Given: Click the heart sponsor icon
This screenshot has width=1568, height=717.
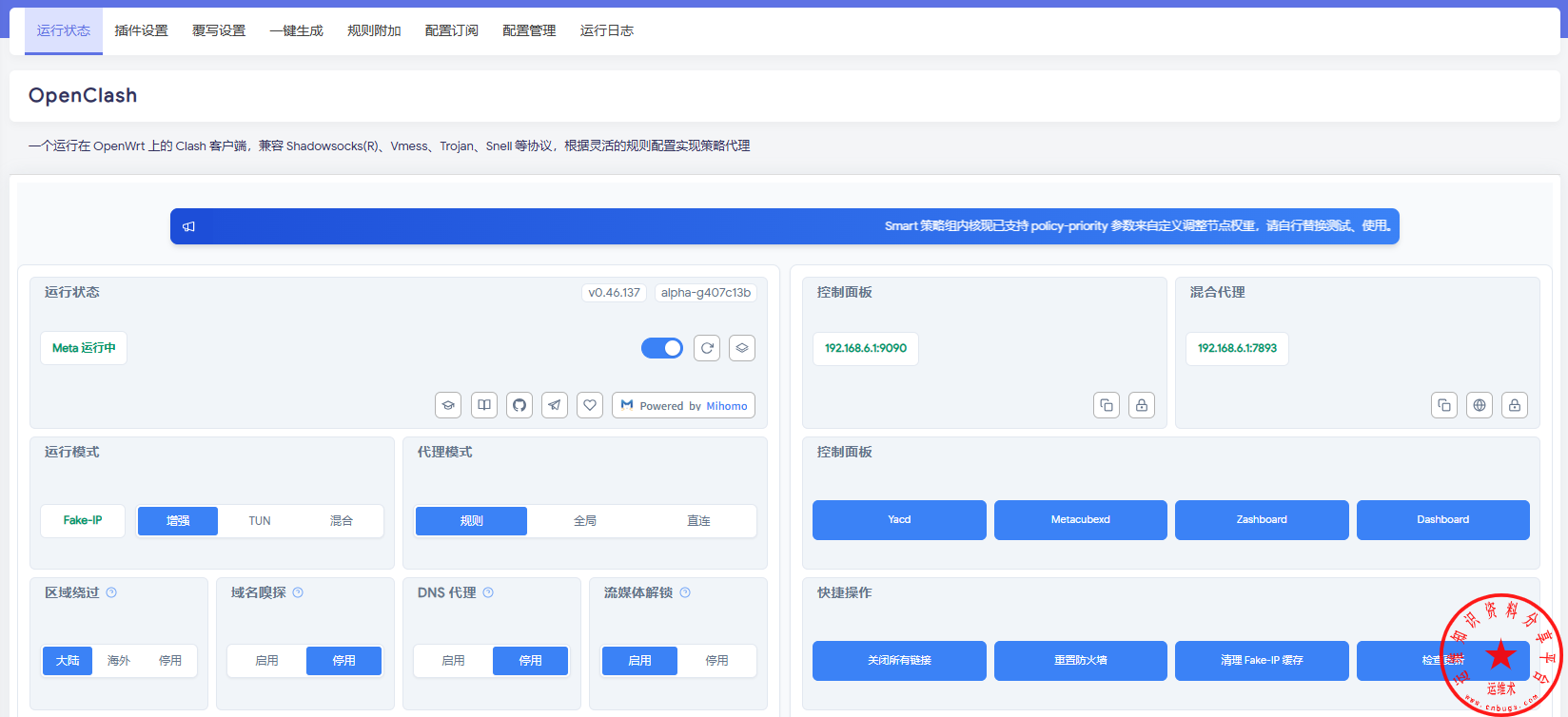Looking at the screenshot, I should (x=590, y=405).
